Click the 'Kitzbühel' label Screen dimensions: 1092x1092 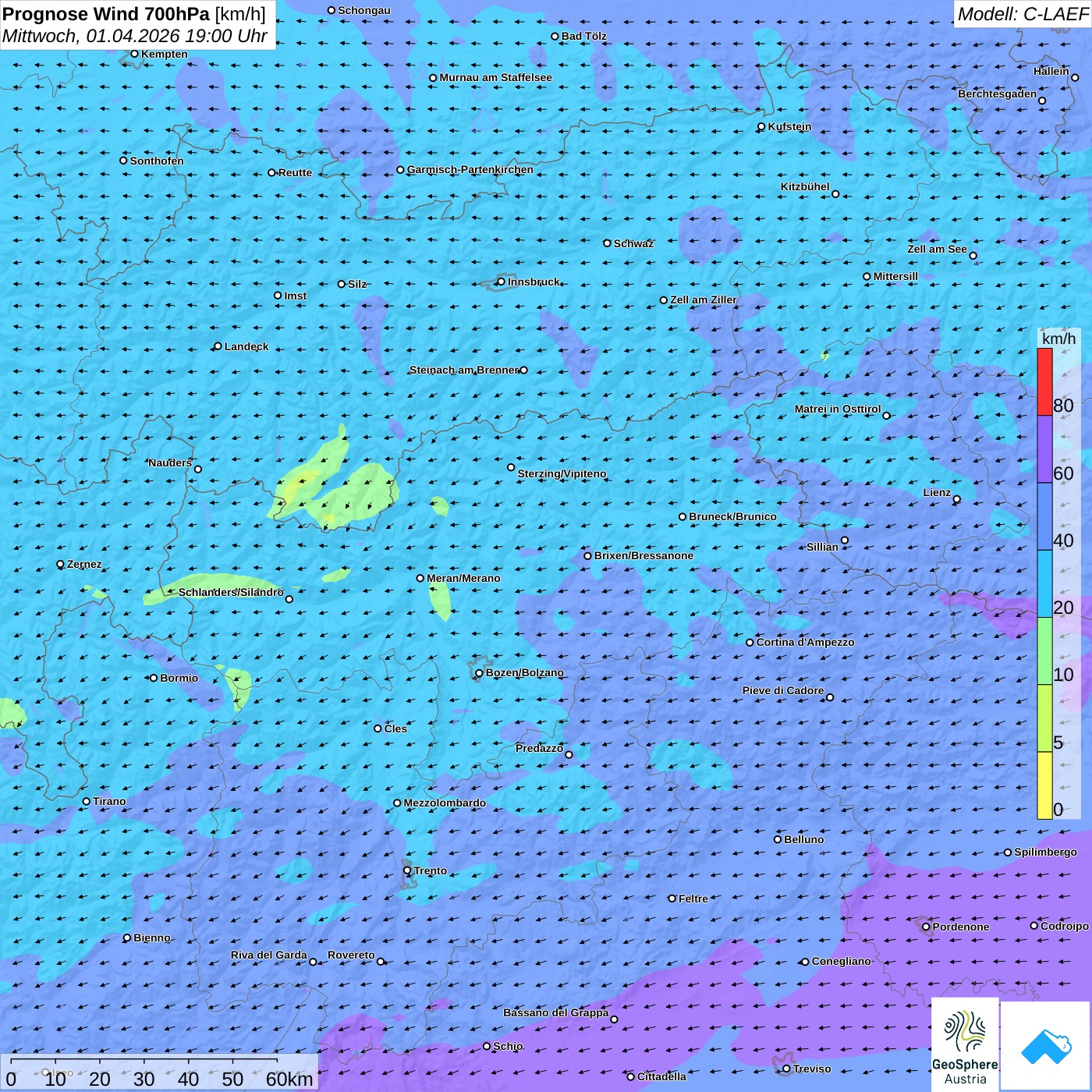pos(805,186)
